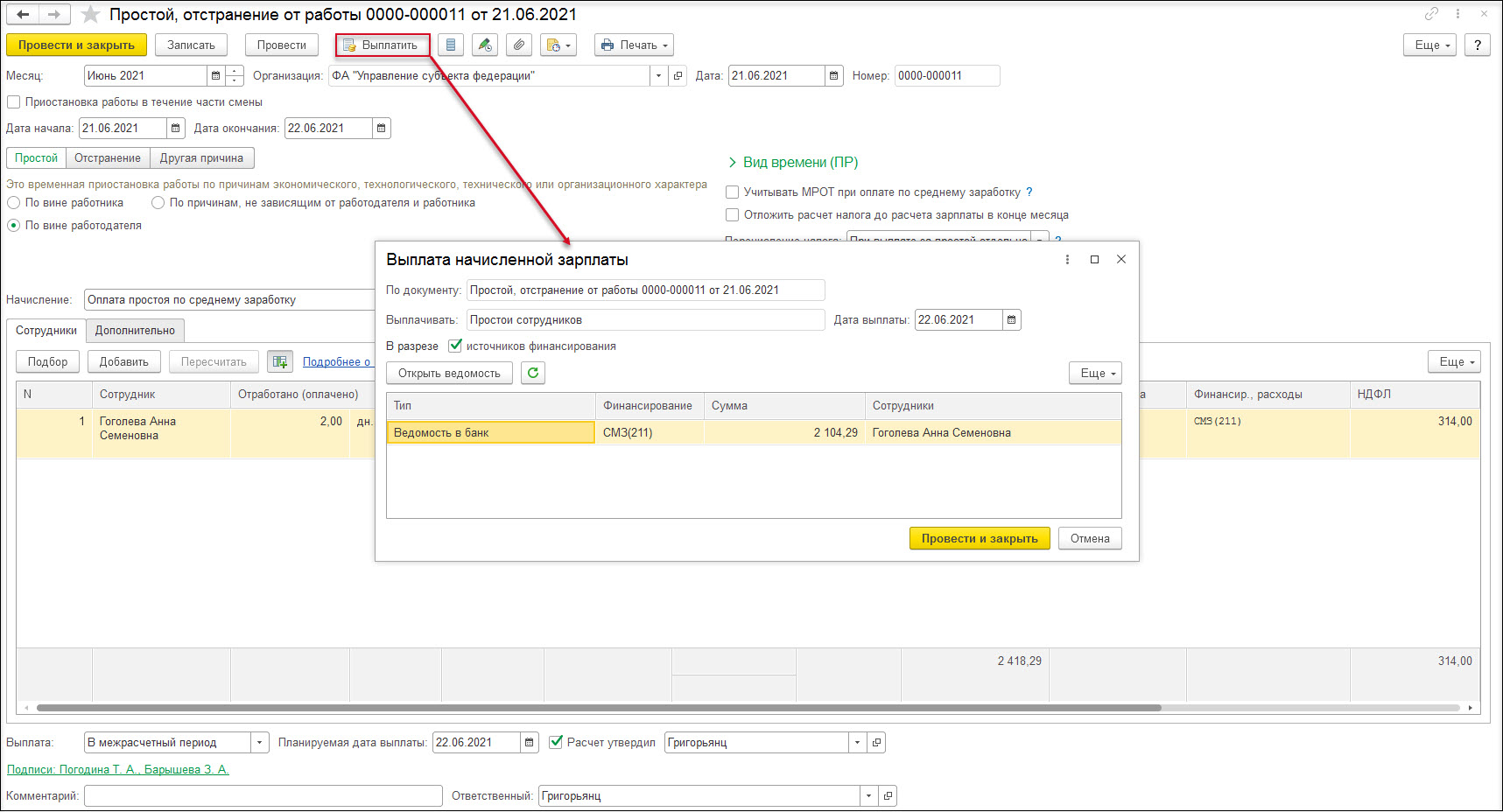Expand Организация dropdown list
Viewport: 1503px width, 812px height.
(658, 76)
